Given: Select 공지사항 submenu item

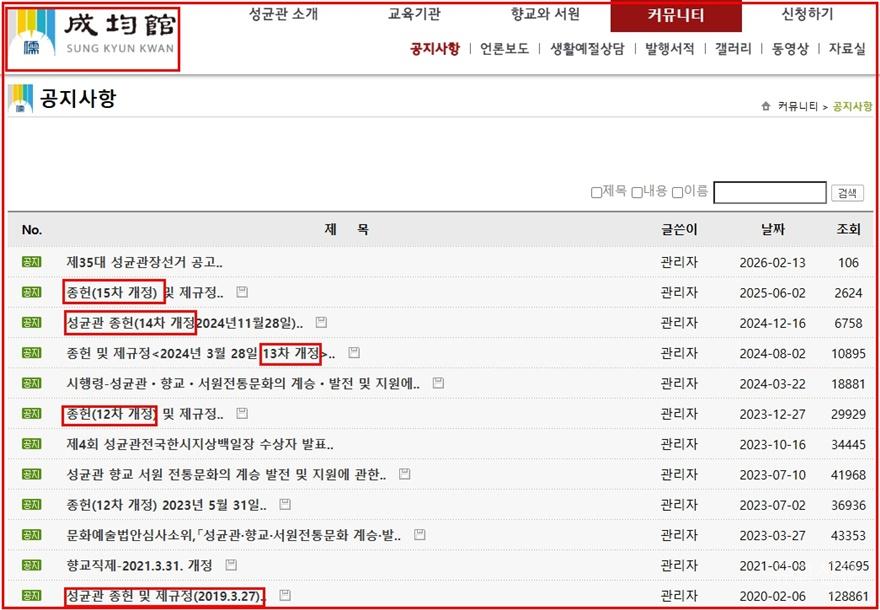Looking at the screenshot, I should 435,49.
